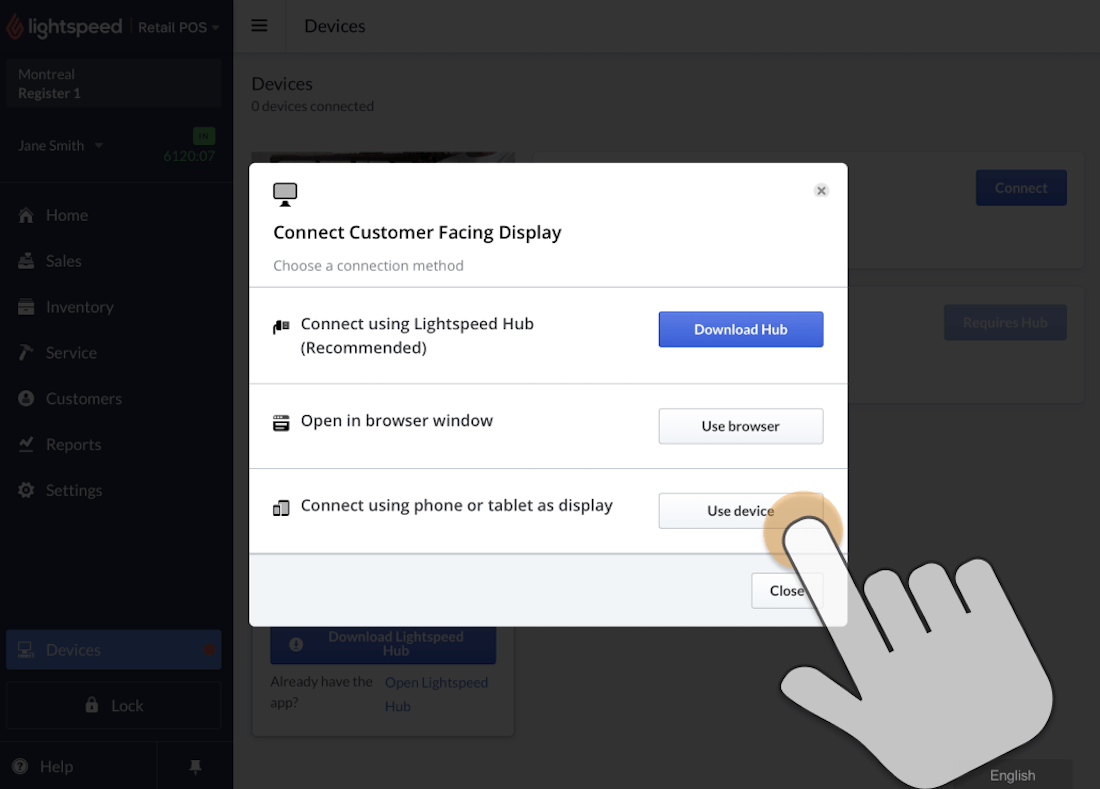Open the Inventory menu item
Viewport: 1100px width, 789px height.
pyautogui.click(x=79, y=307)
